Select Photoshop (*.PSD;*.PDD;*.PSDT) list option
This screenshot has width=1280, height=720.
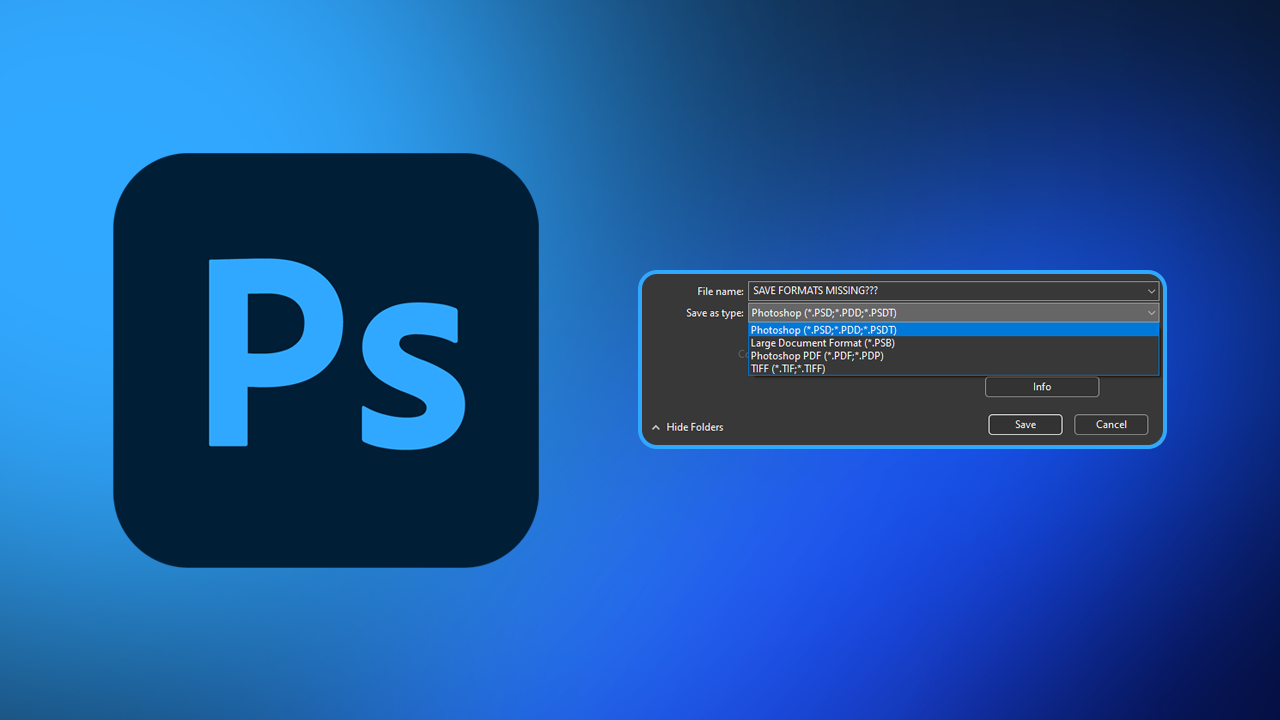[x=953, y=330]
